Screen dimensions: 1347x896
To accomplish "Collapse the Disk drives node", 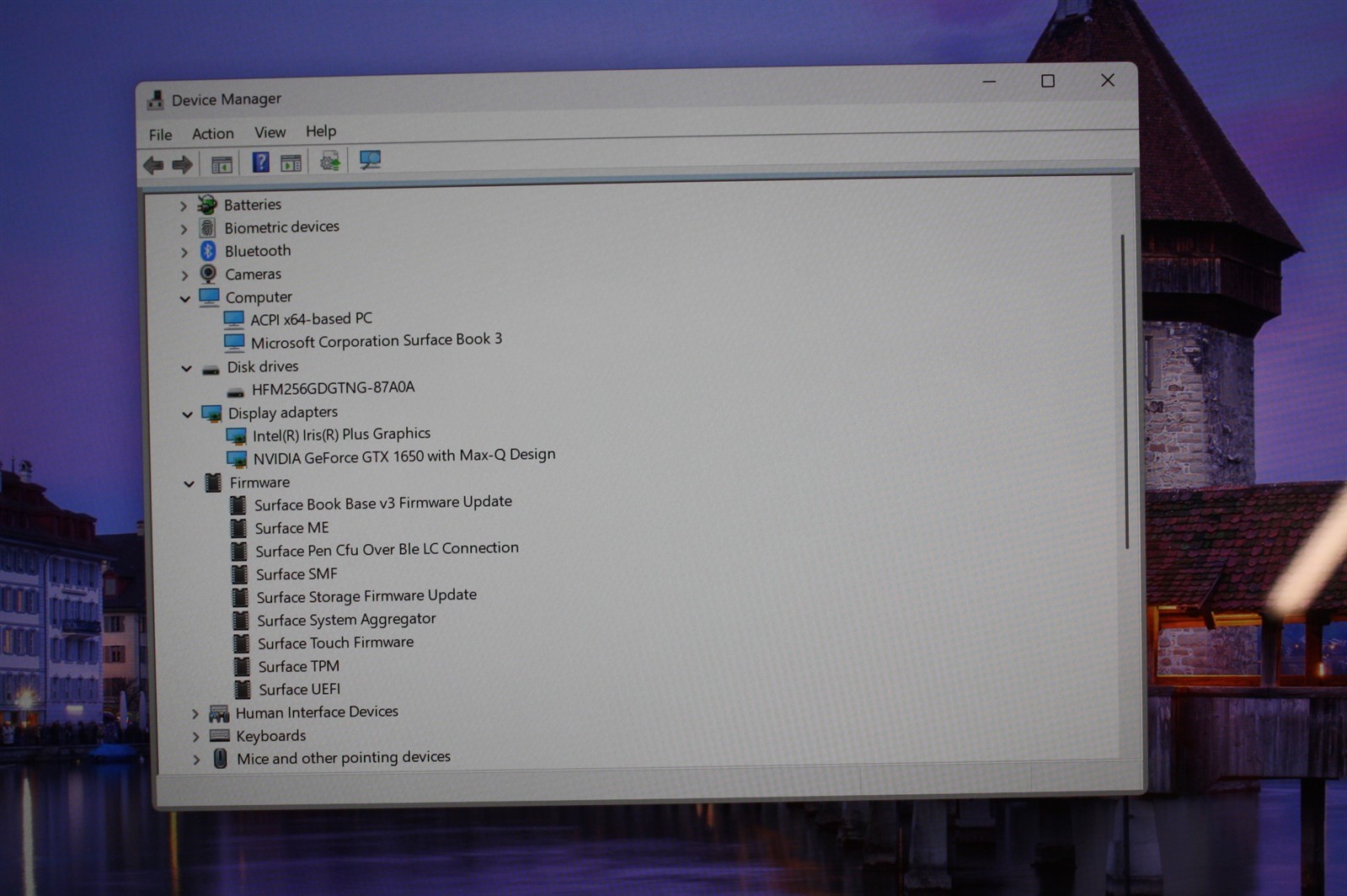I will click(x=186, y=369).
